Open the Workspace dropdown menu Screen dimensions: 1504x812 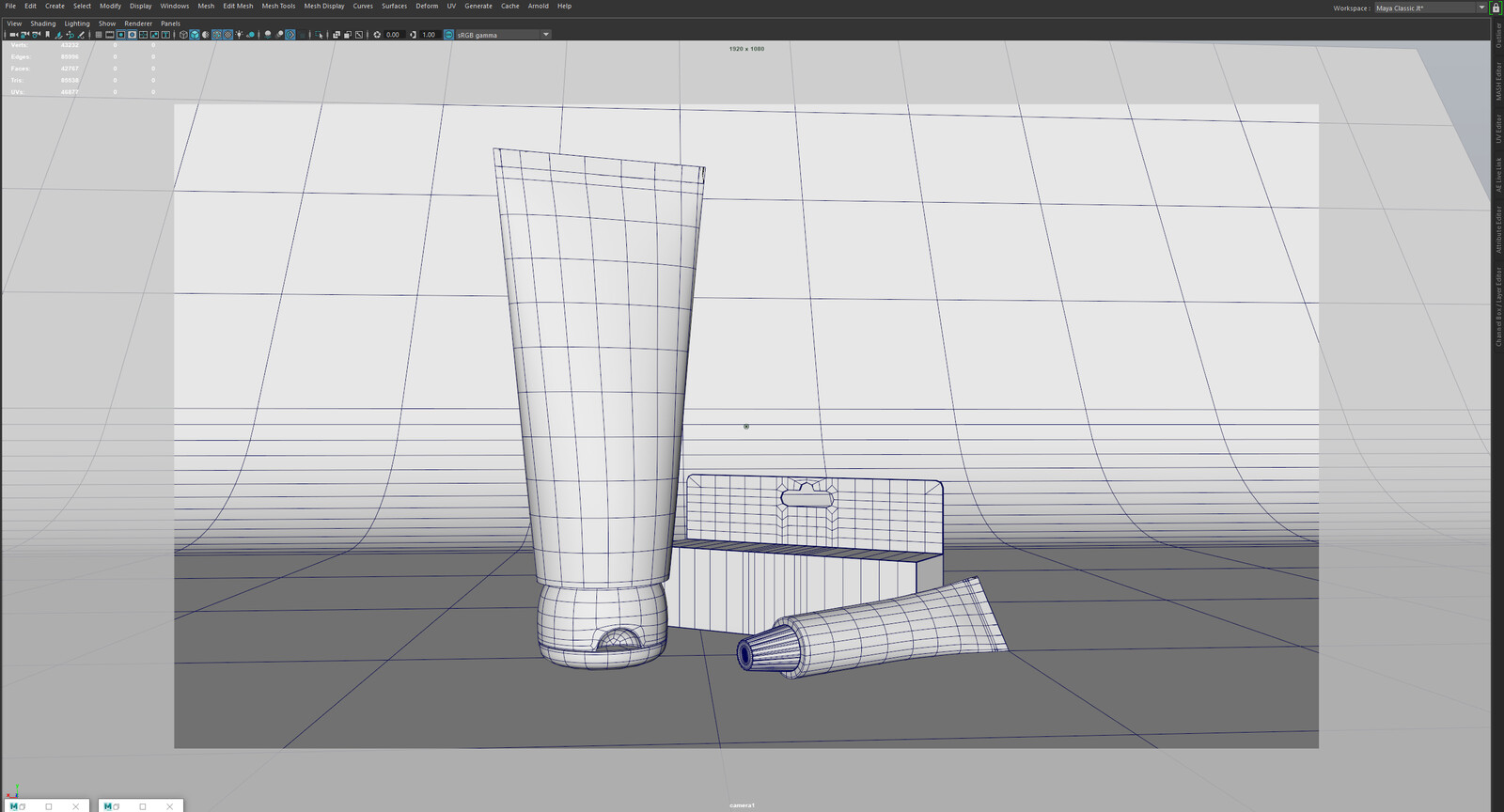(x=1481, y=8)
